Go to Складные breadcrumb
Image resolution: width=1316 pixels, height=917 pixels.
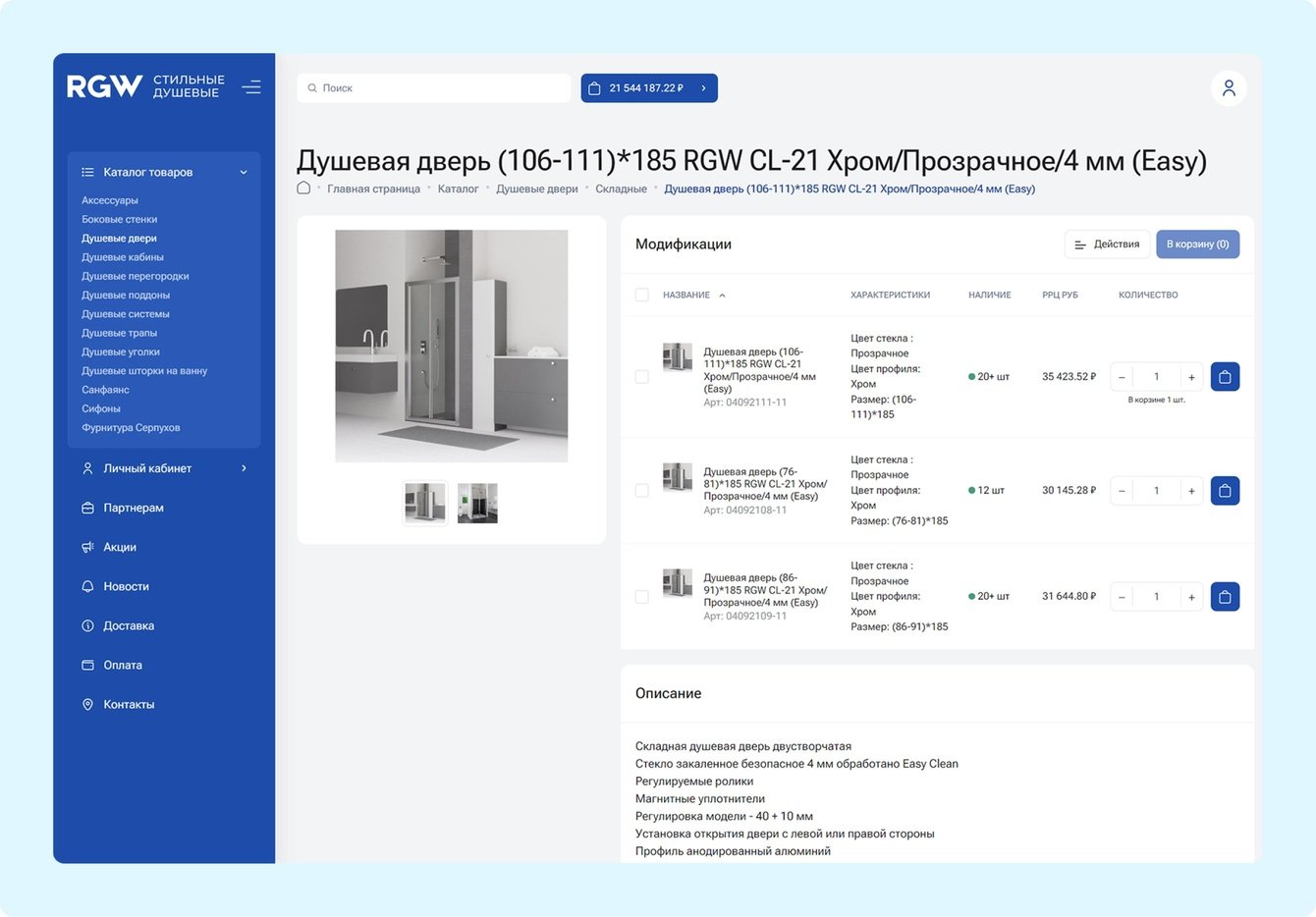[622, 189]
